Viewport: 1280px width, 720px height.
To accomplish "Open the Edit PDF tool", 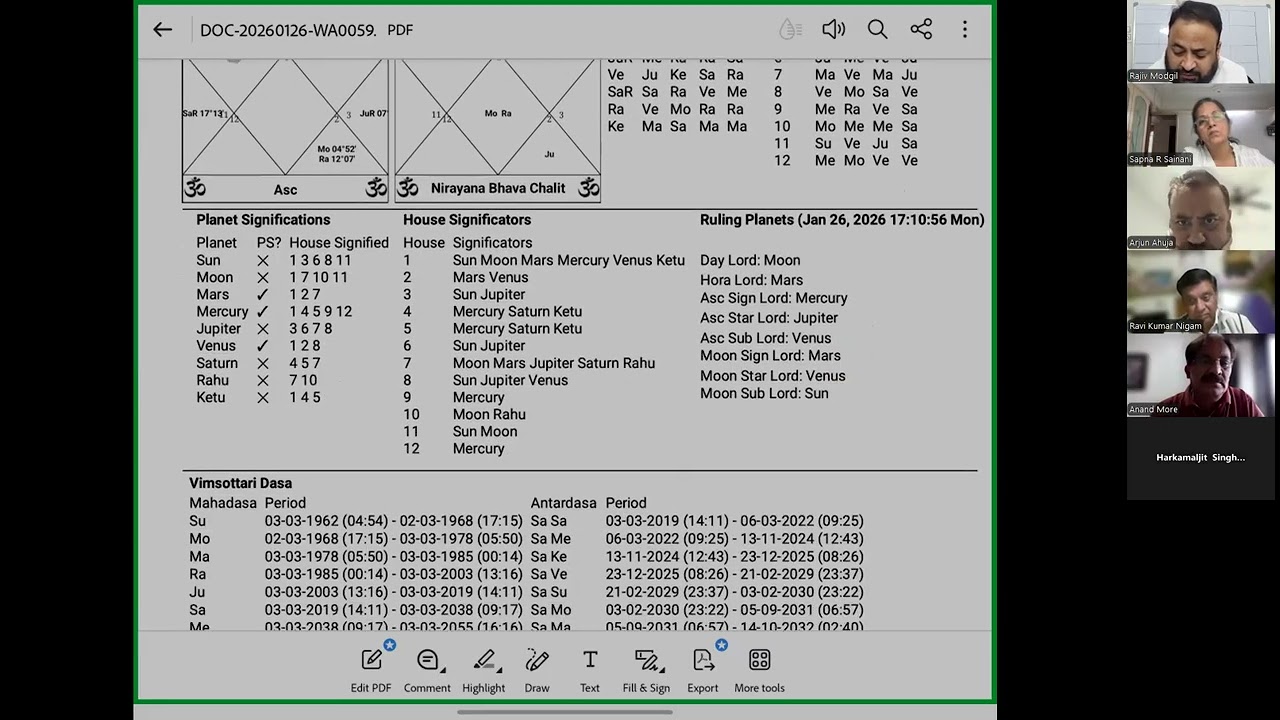I will click(x=371, y=669).
